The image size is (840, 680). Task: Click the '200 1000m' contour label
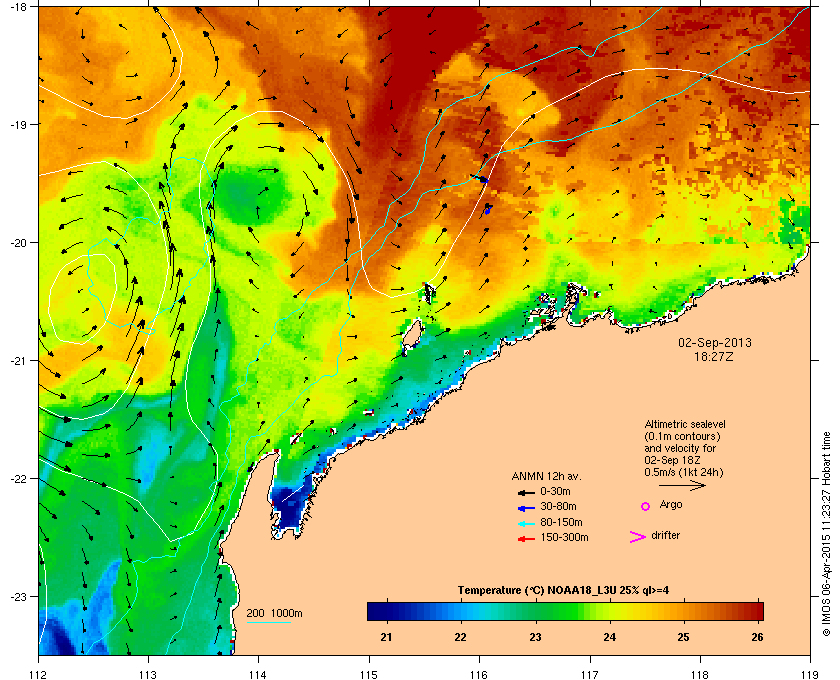(x=274, y=613)
